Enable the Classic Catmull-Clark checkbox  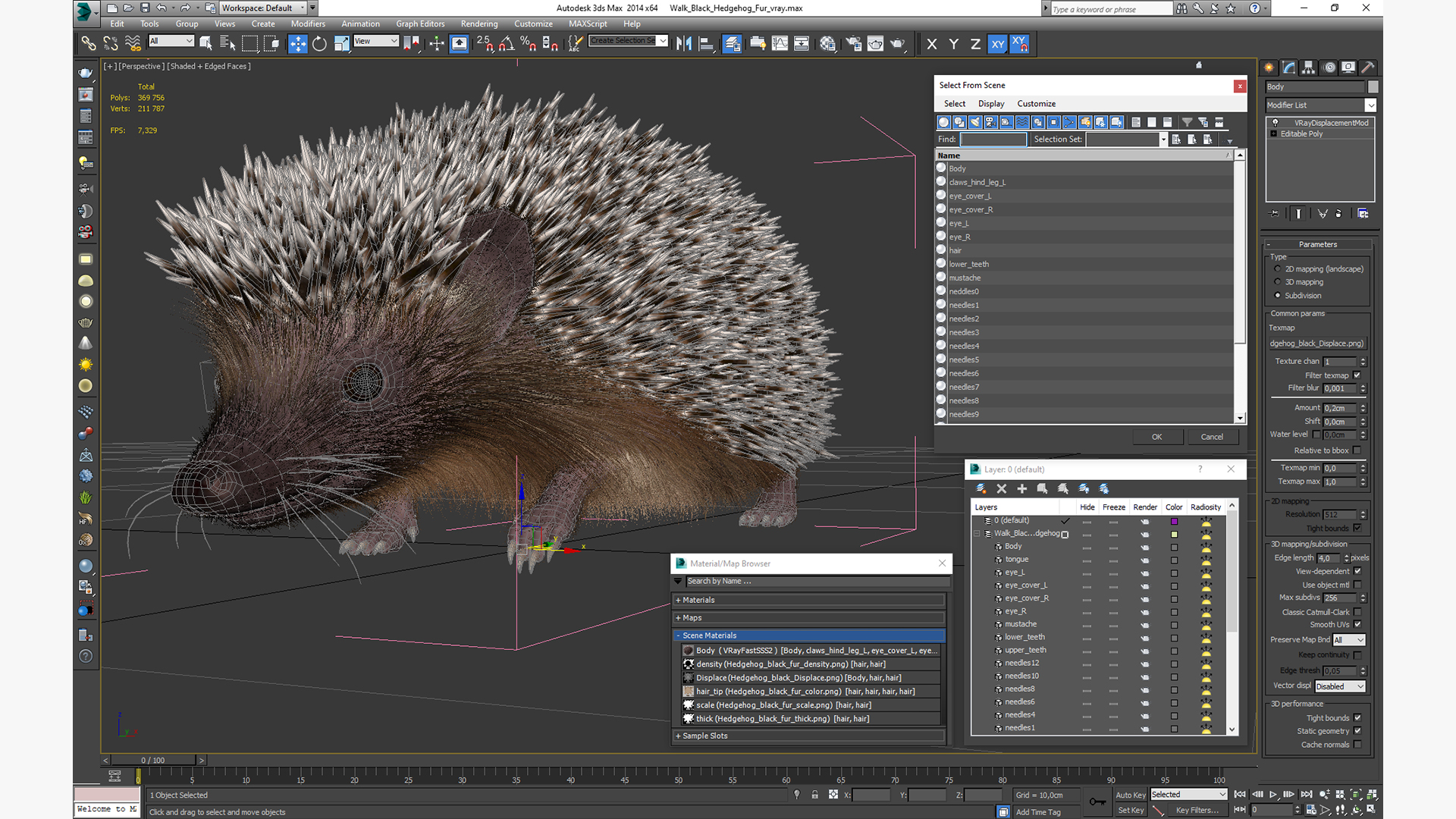click(1357, 612)
